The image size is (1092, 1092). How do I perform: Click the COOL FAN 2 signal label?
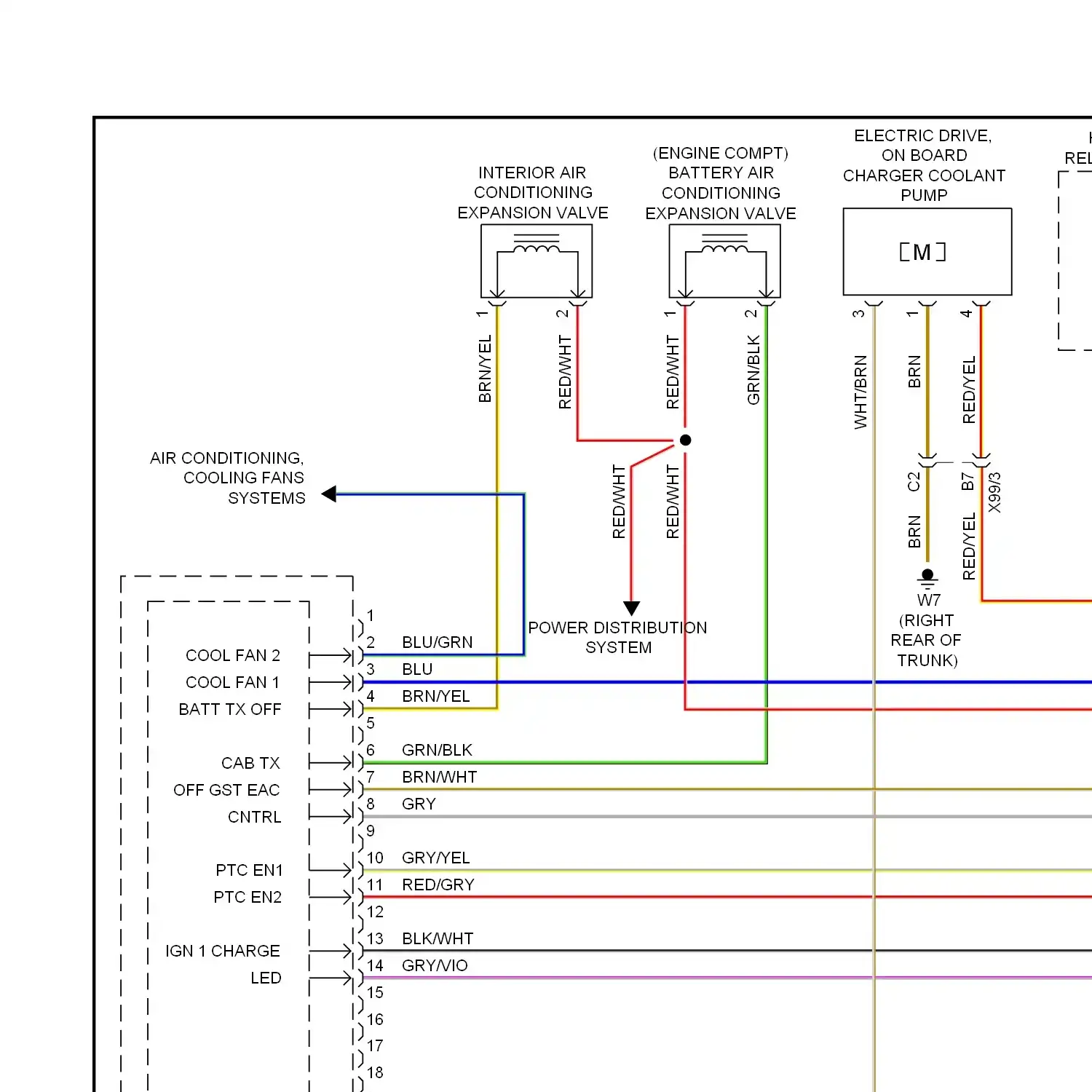233,656
